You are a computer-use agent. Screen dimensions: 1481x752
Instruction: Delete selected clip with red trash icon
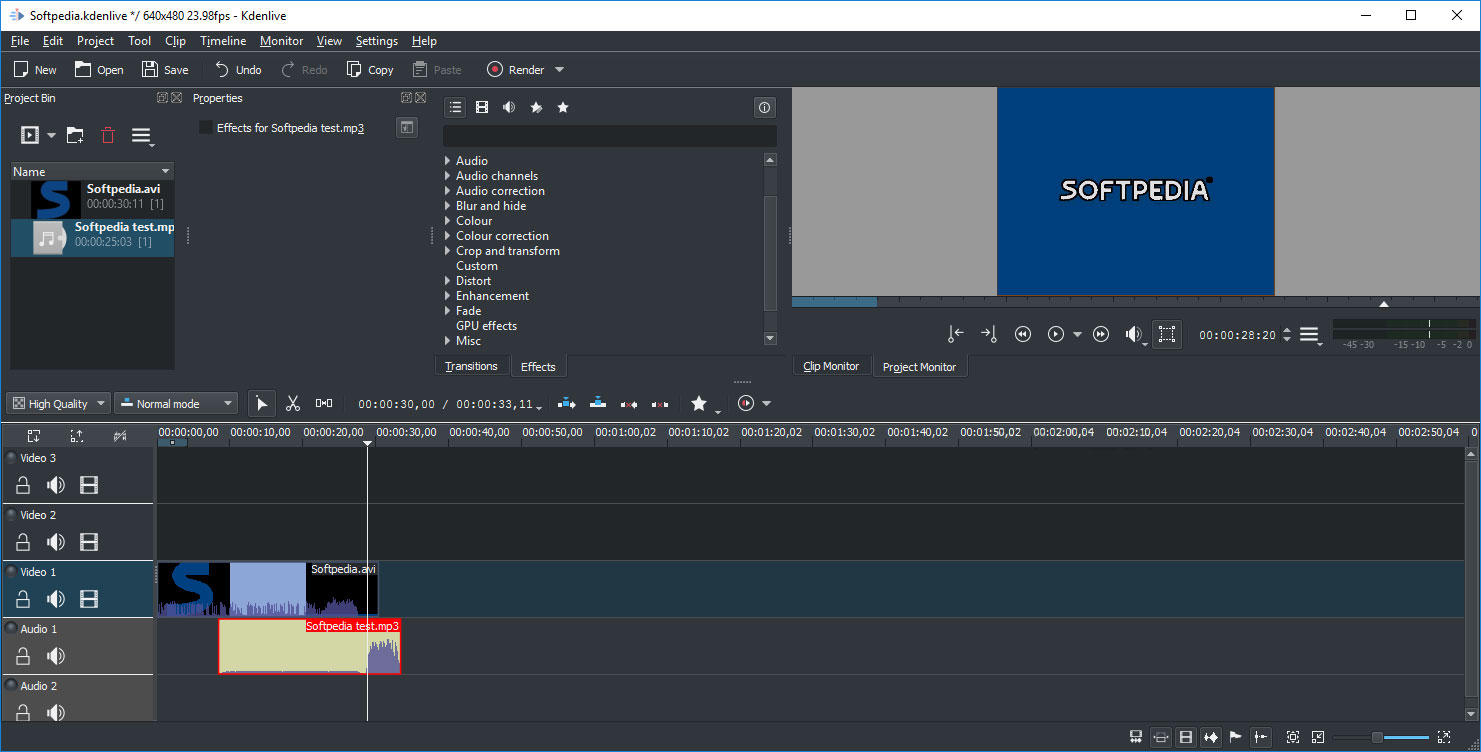[108, 135]
